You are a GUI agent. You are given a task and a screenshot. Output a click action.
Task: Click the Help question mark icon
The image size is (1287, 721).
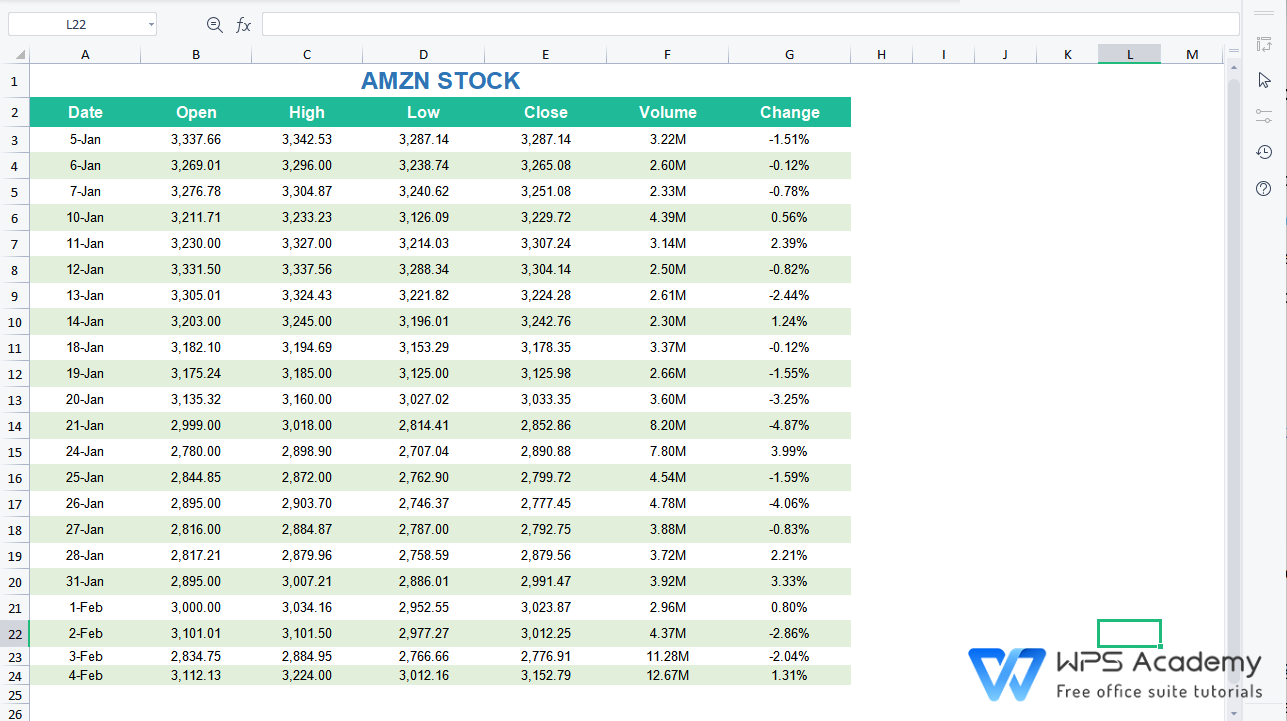(x=1263, y=188)
